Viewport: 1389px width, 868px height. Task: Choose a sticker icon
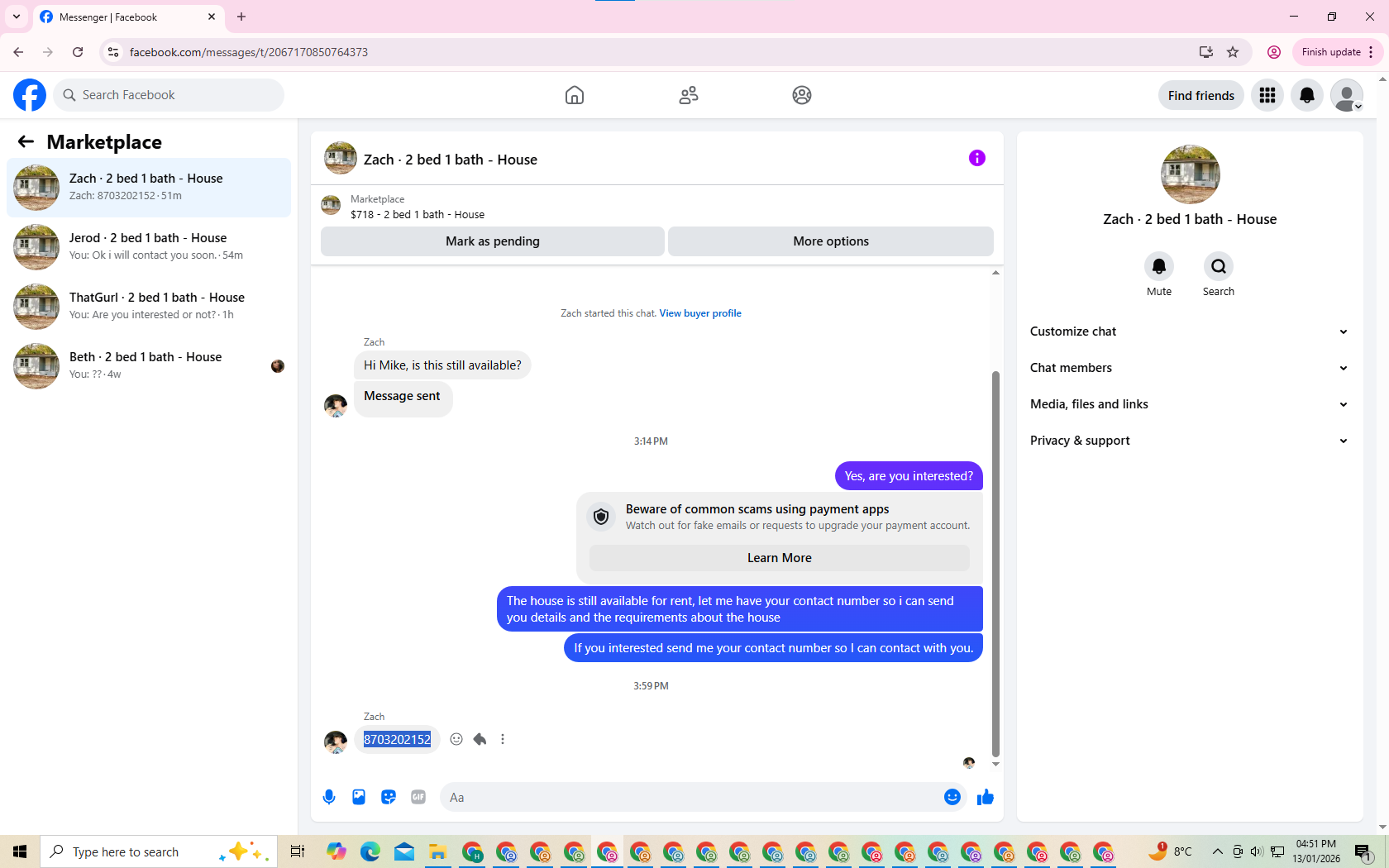point(389,797)
